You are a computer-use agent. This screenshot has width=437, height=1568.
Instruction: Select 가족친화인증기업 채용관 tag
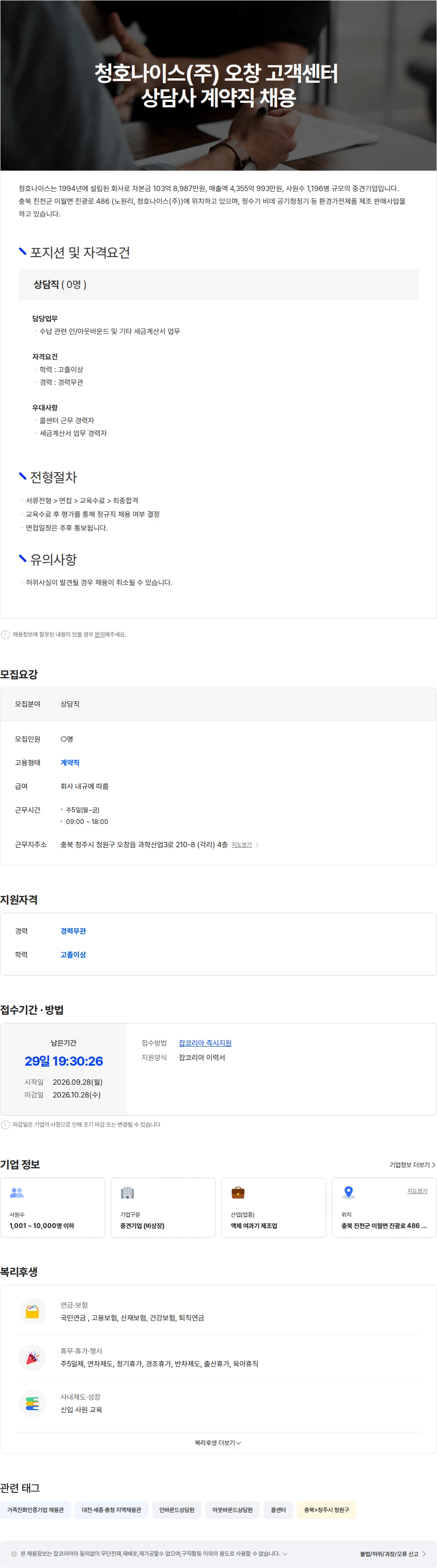click(x=36, y=1510)
